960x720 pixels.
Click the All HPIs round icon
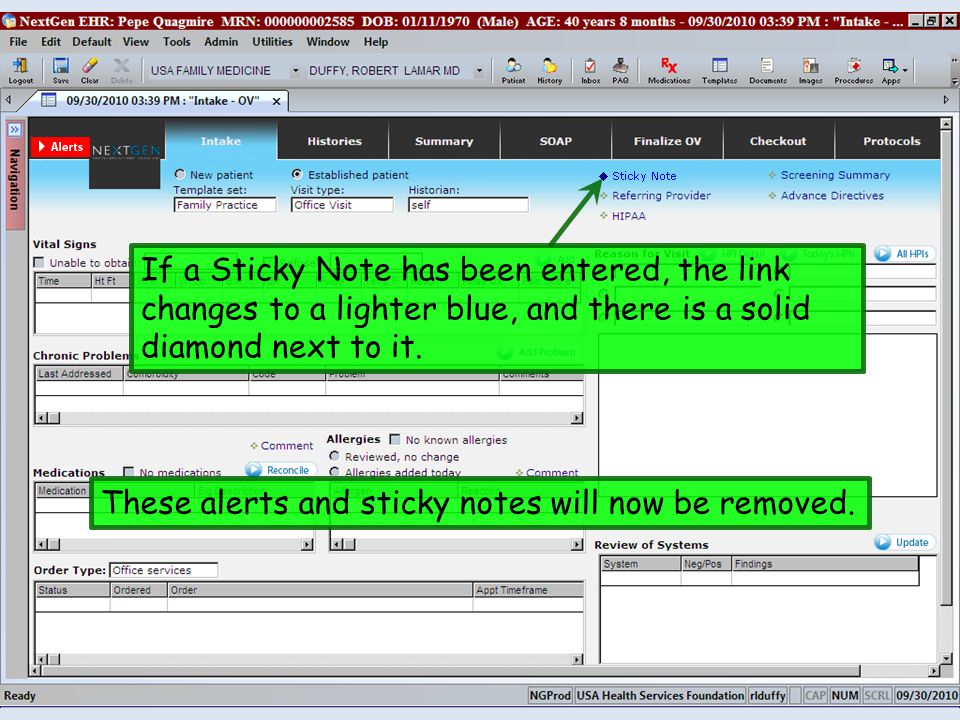(x=882, y=253)
